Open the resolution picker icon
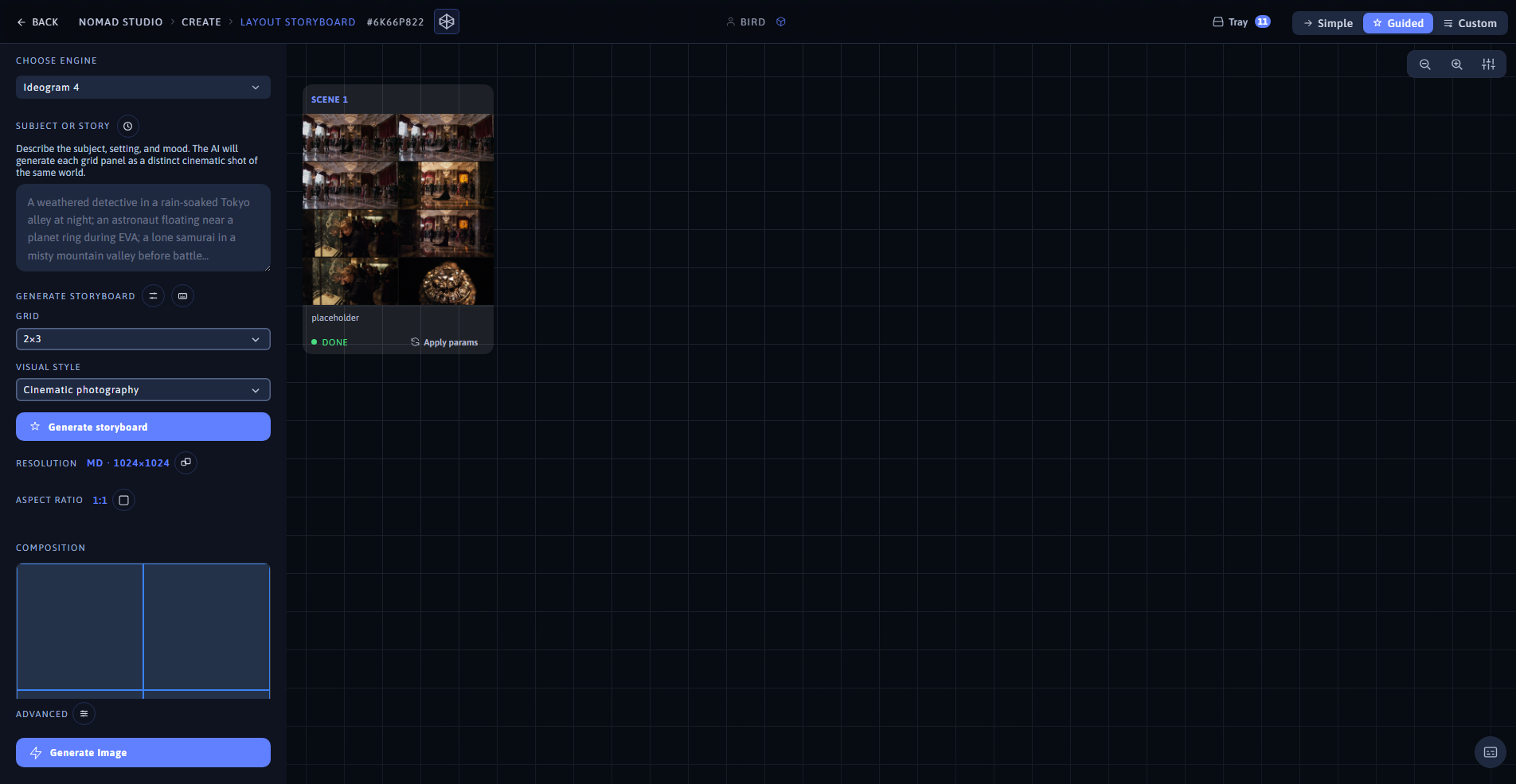Screen dimensions: 1516x784 pos(186,462)
